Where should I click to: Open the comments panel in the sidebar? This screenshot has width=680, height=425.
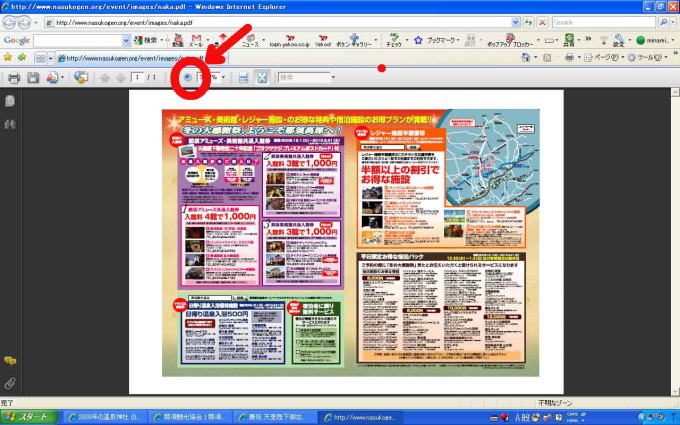(x=10, y=361)
